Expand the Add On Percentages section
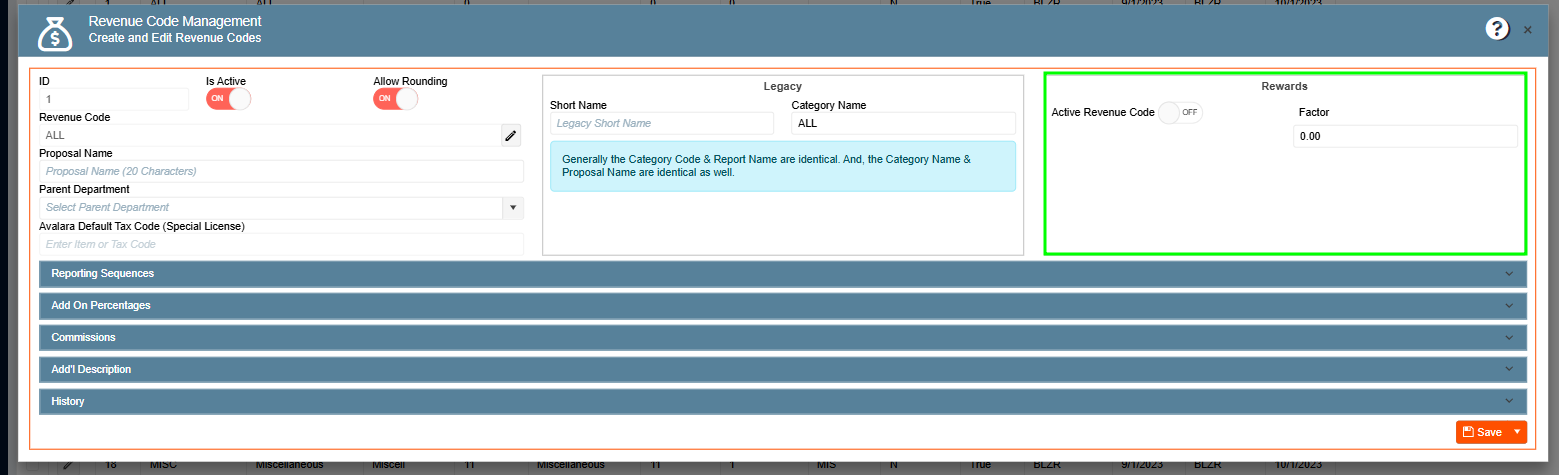This screenshot has height=475, width=1559. (782, 305)
